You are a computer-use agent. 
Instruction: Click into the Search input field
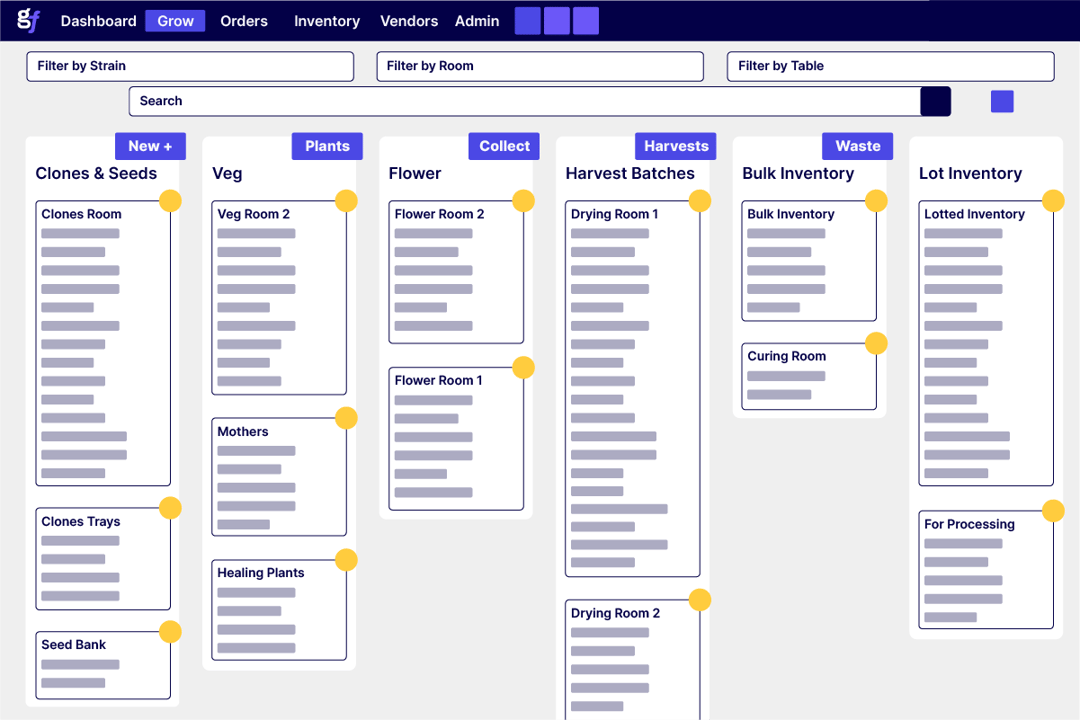(525, 101)
